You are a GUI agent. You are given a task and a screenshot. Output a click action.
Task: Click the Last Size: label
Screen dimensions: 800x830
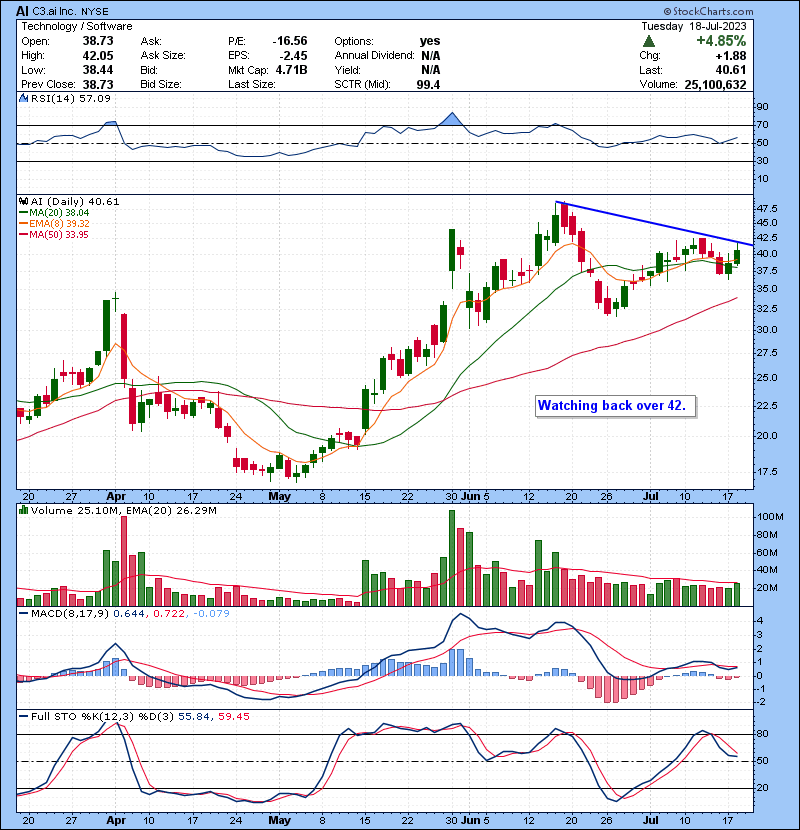click(x=252, y=84)
